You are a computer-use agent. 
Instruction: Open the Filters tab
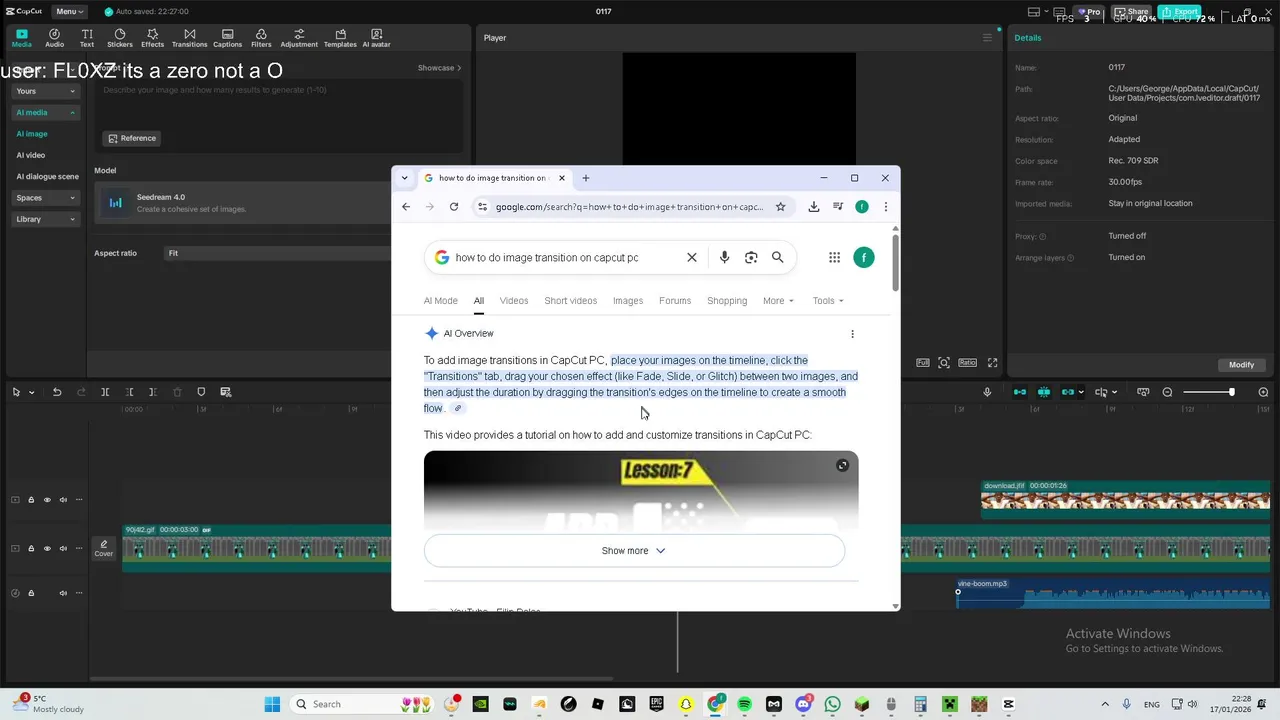tap(261, 38)
